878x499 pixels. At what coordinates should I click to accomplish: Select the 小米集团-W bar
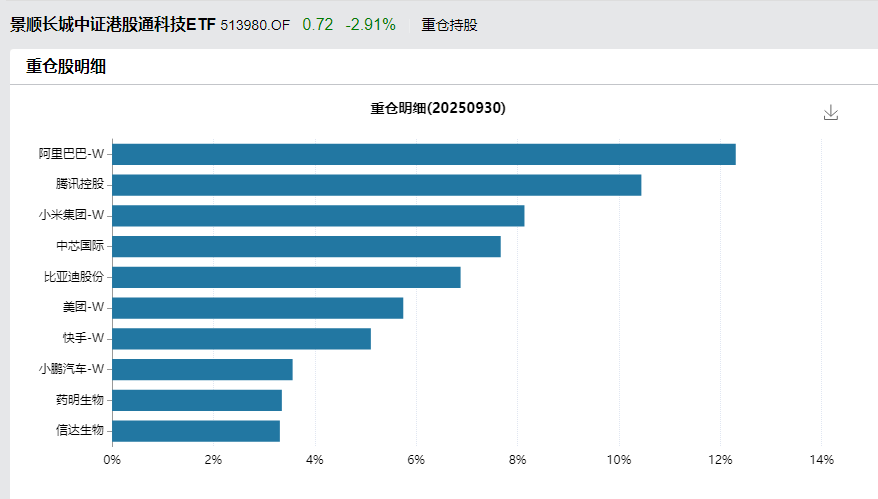click(318, 216)
